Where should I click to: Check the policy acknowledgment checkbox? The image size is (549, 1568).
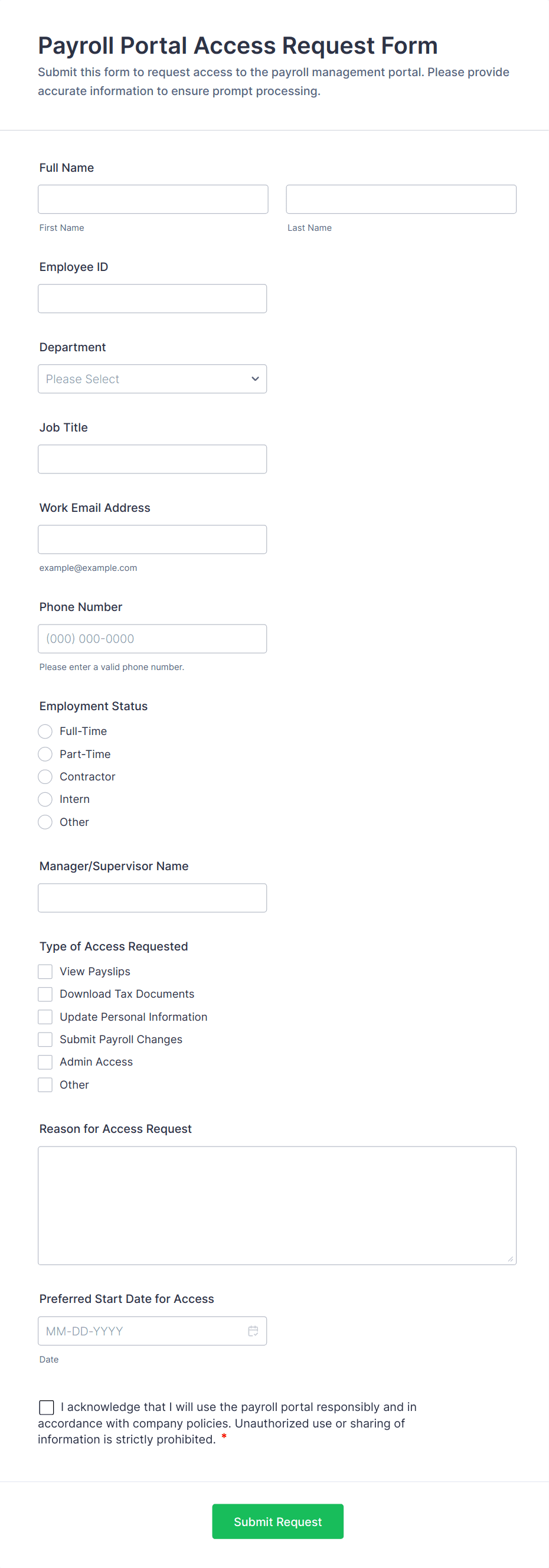[x=46, y=1407]
